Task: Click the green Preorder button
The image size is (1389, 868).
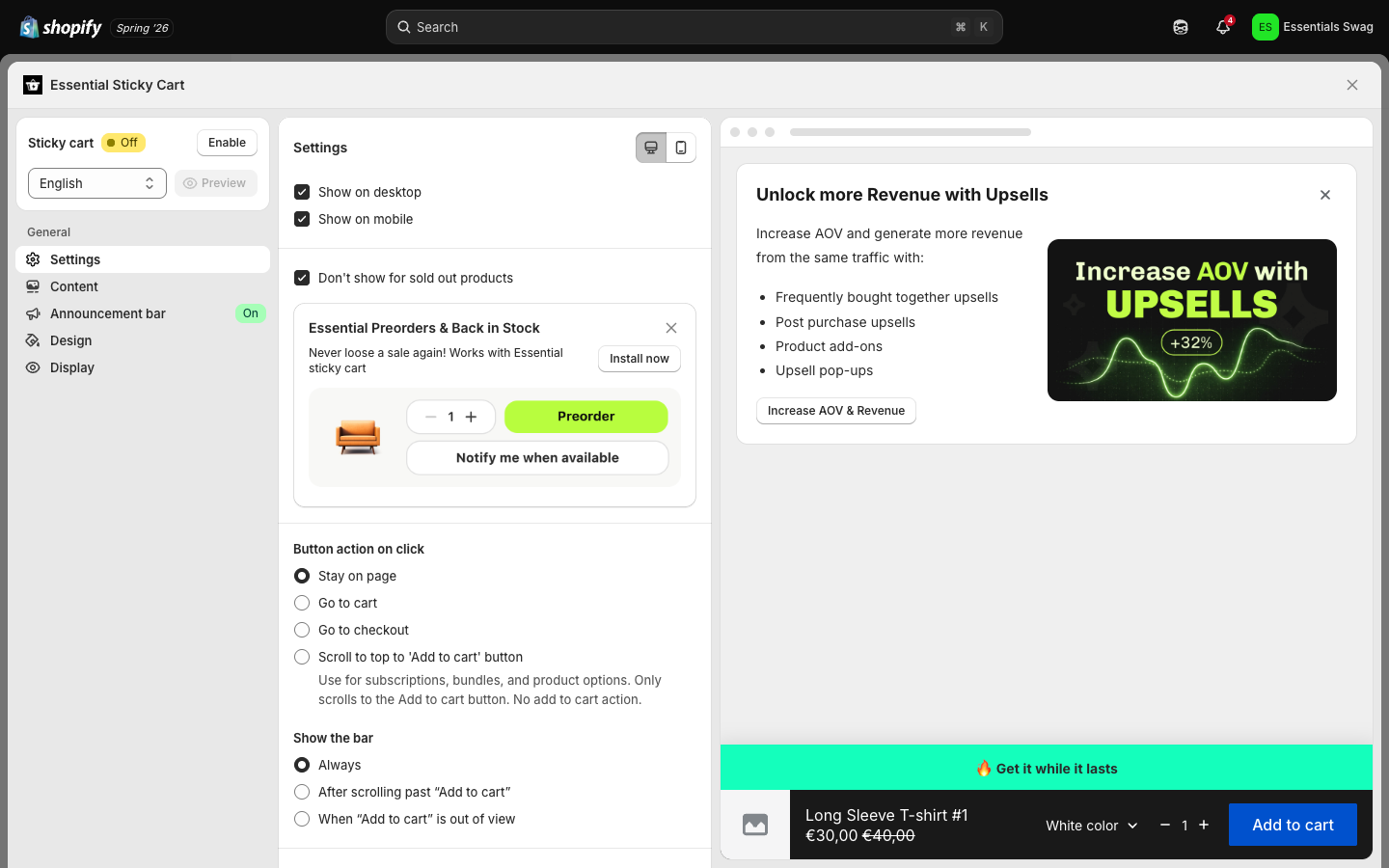Action: pos(586,417)
